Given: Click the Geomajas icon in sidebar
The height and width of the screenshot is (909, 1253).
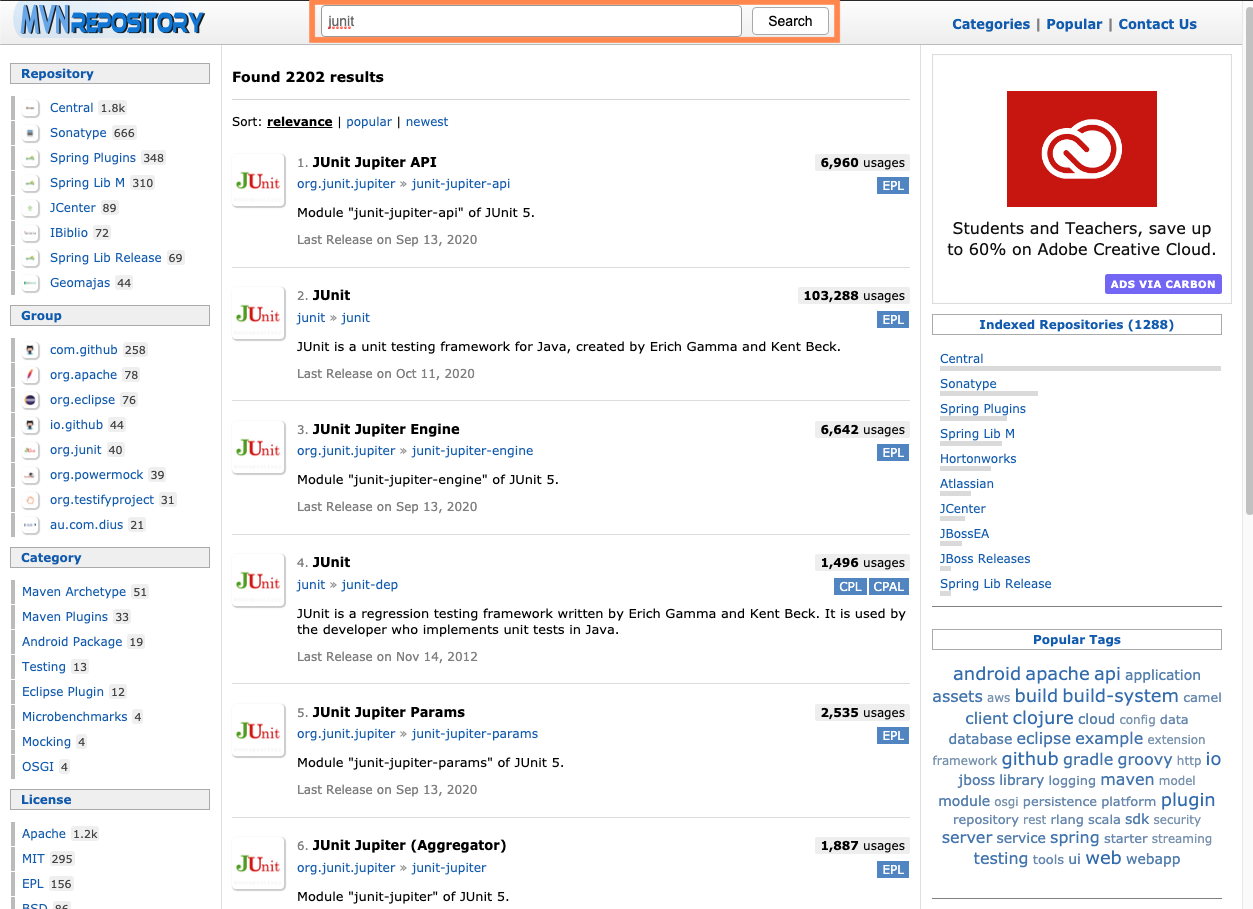Looking at the screenshot, I should click(30, 283).
